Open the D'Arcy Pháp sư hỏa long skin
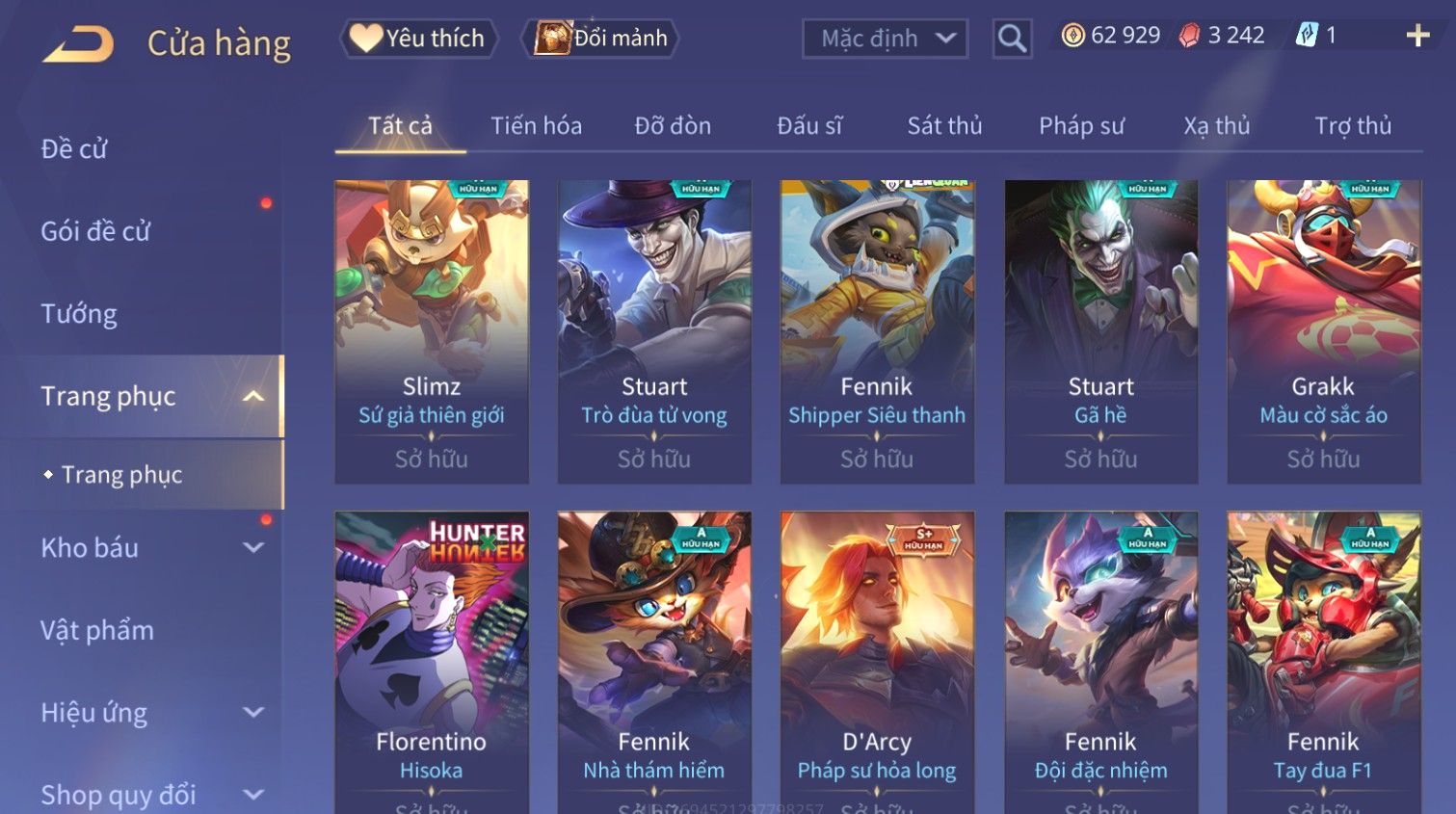 (877, 662)
